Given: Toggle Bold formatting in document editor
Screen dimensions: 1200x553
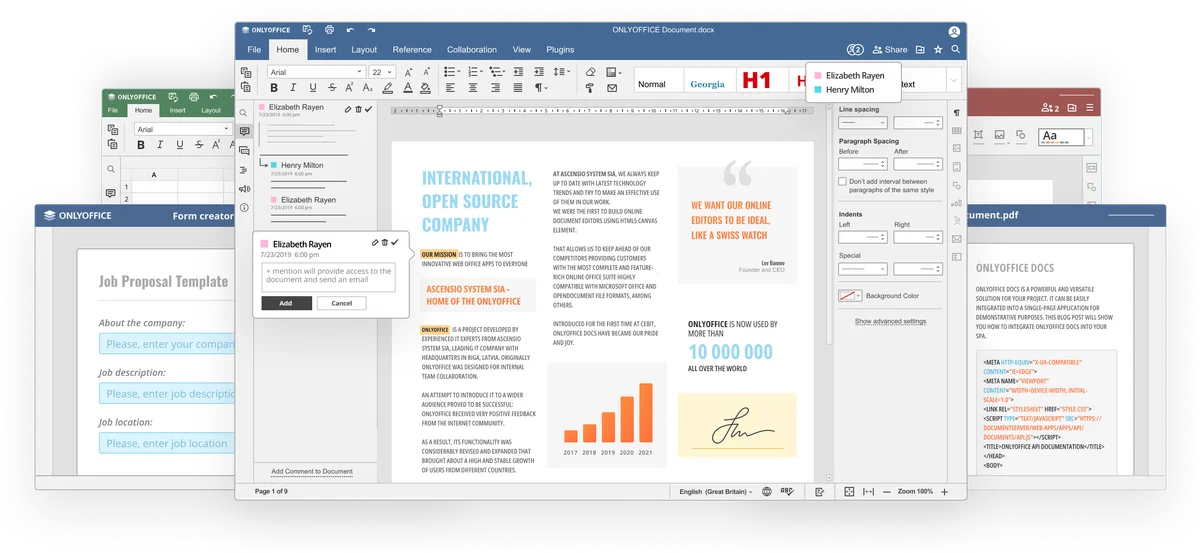Looking at the screenshot, I should [274, 88].
